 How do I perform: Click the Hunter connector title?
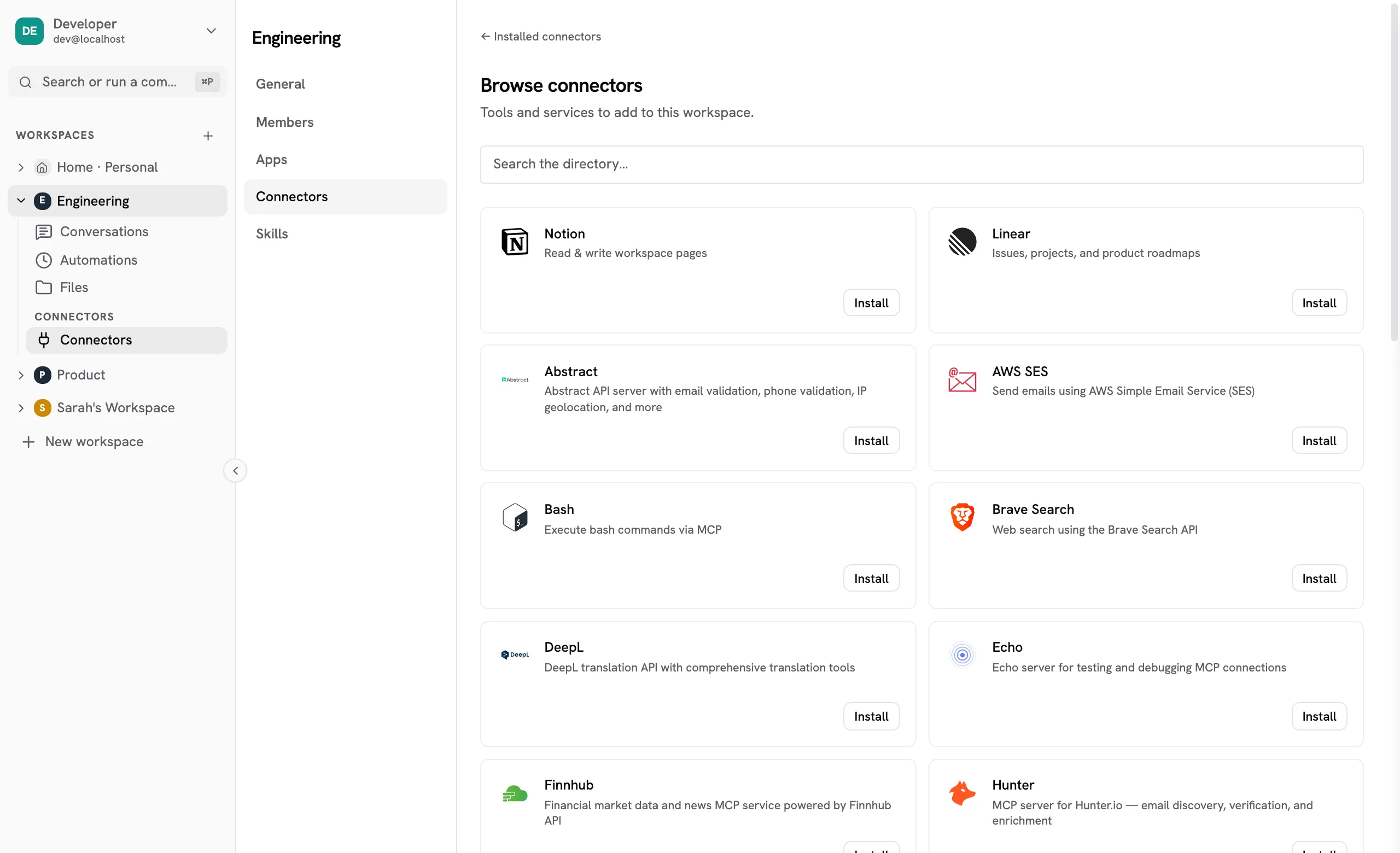point(1013,785)
